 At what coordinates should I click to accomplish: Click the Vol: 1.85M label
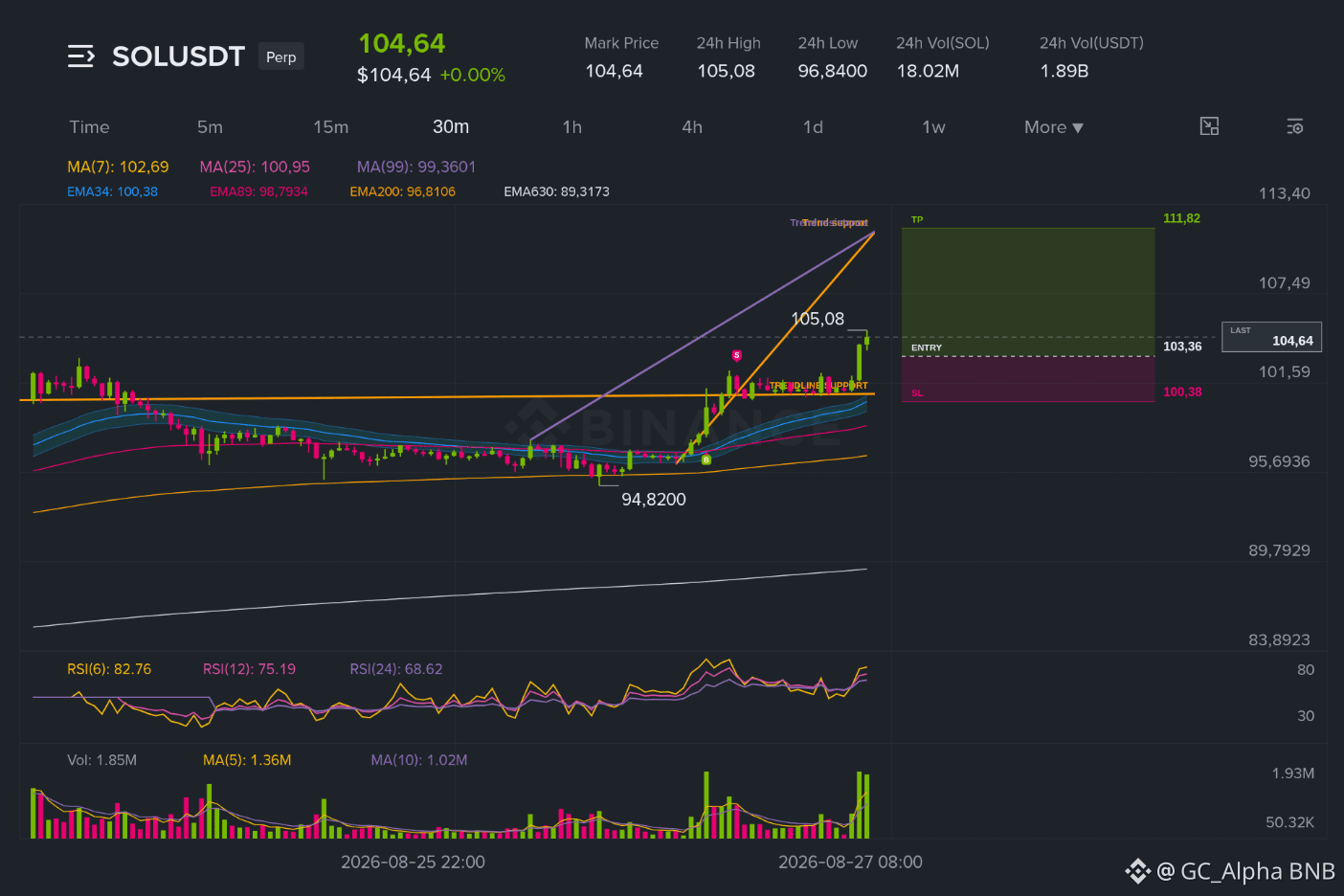pos(101,760)
